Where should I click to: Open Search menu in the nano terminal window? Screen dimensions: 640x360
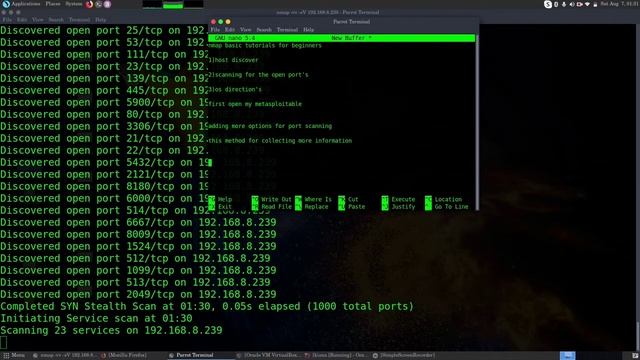(264, 30)
